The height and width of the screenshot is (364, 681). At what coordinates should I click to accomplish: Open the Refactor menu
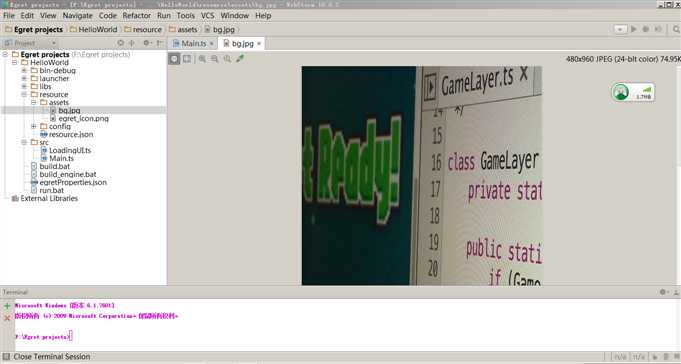coord(136,15)
